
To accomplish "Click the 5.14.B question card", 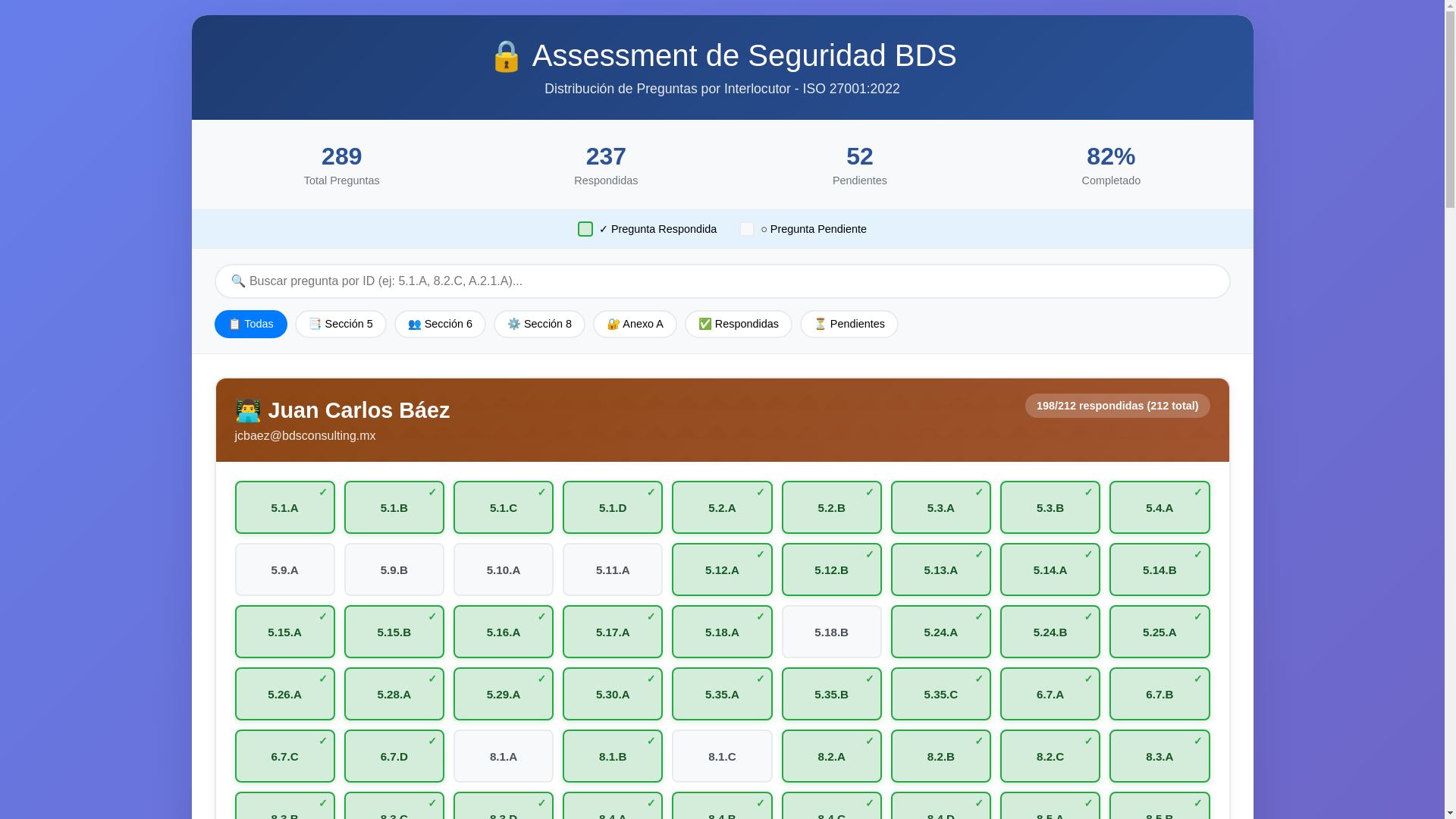I will (x=1159, y=570).
